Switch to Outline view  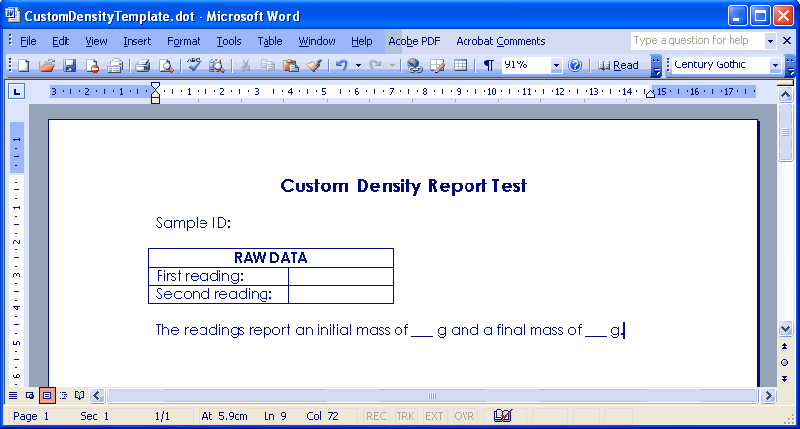[x=63, y=395]
